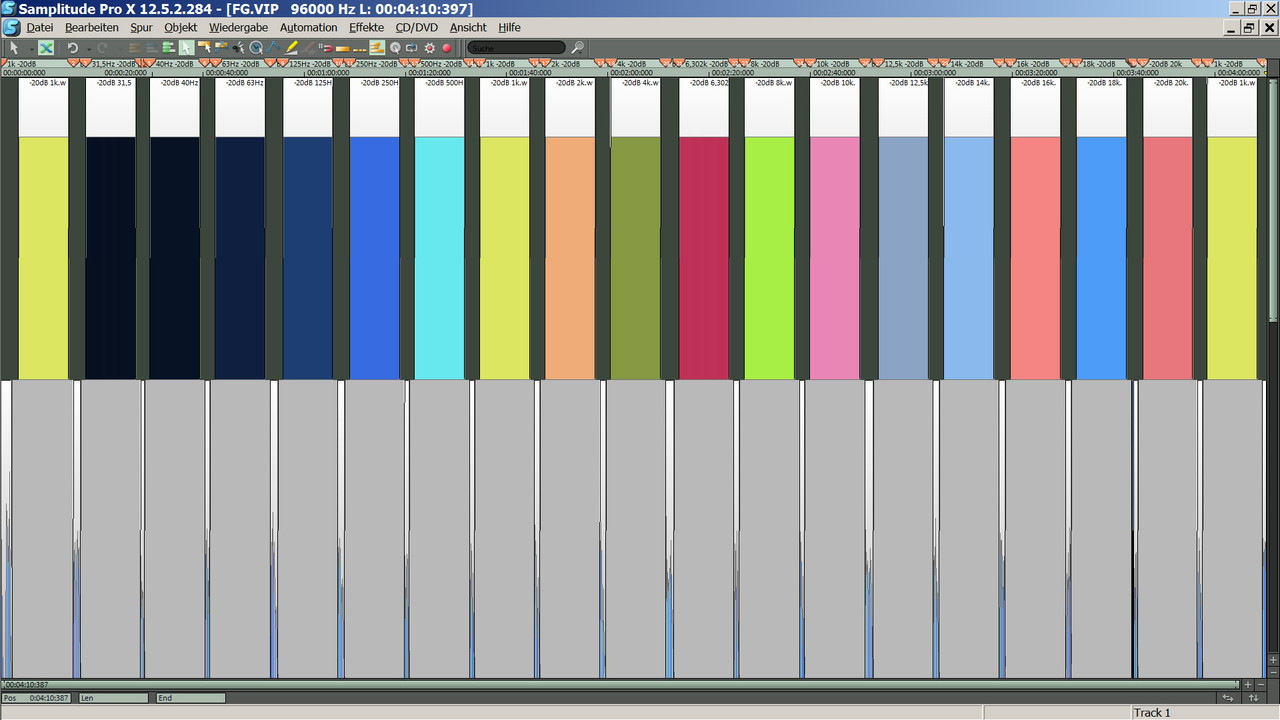
Task: Select the '63Hz -20dB' marker
Action: 241,64
